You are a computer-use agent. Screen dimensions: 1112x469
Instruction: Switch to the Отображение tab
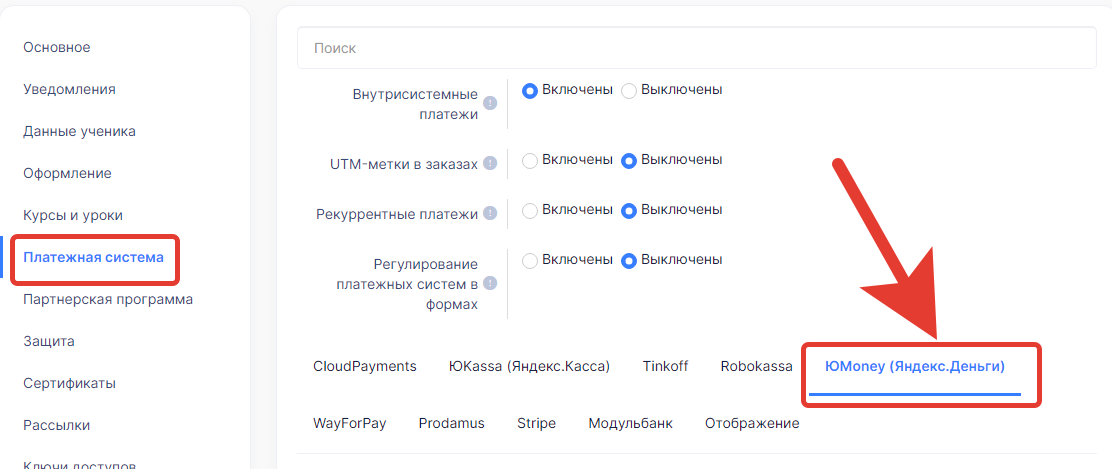[x=752, y=424]
